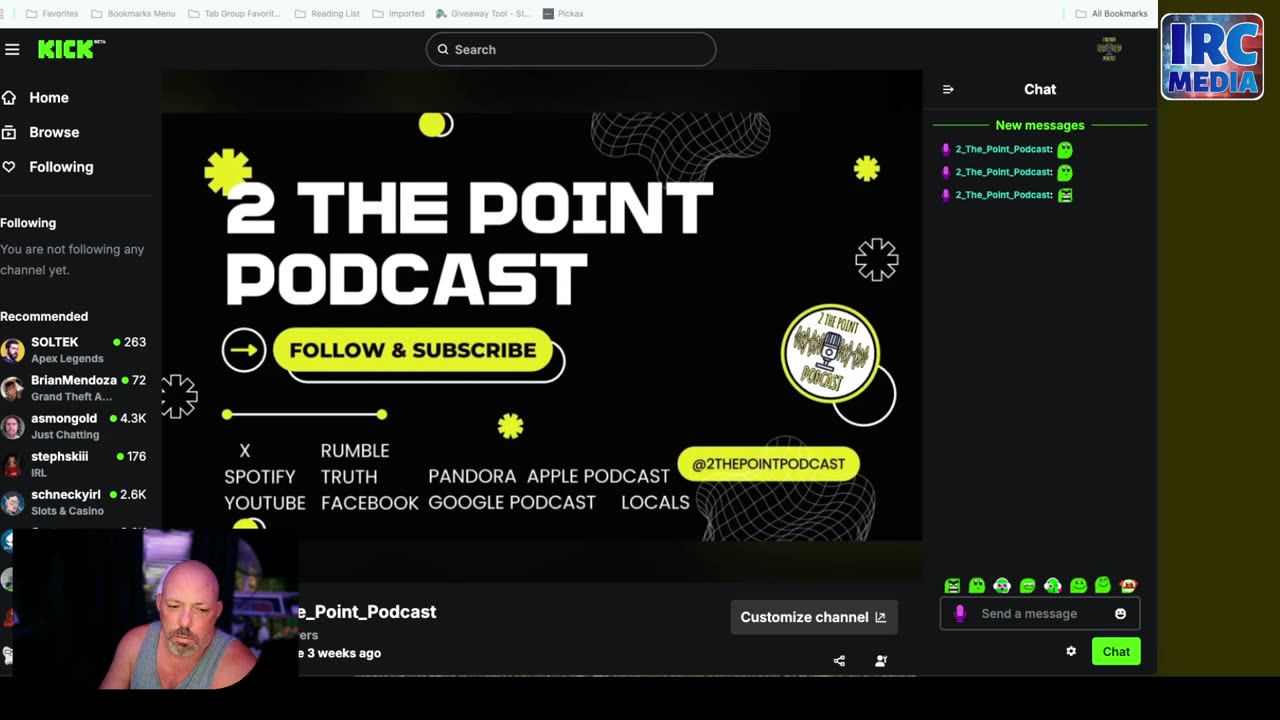Click the green Chat send button
This screenshot has width=1280, height=720.
1116,652
